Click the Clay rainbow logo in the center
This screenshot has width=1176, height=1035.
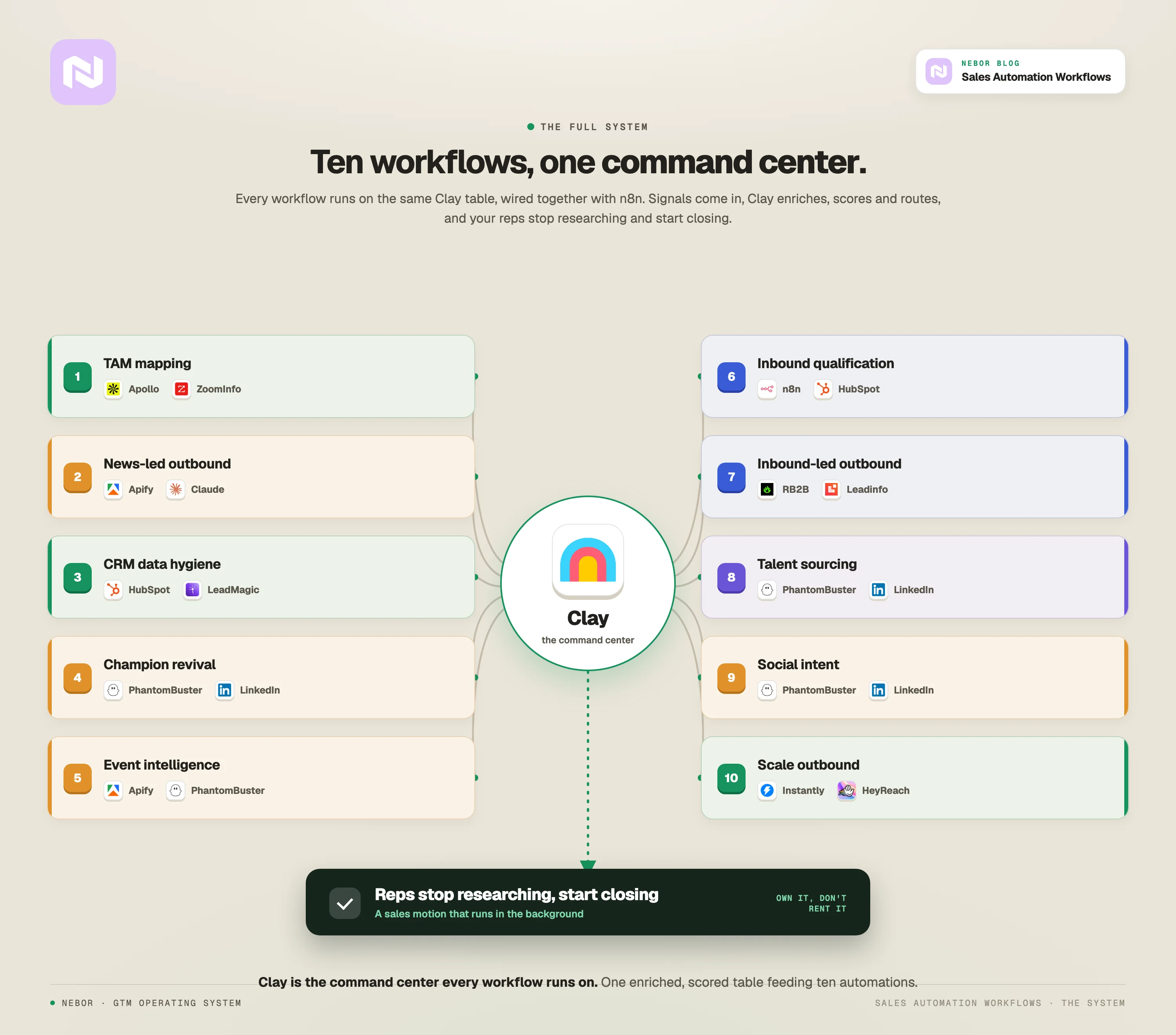click(x=588, y=561)
